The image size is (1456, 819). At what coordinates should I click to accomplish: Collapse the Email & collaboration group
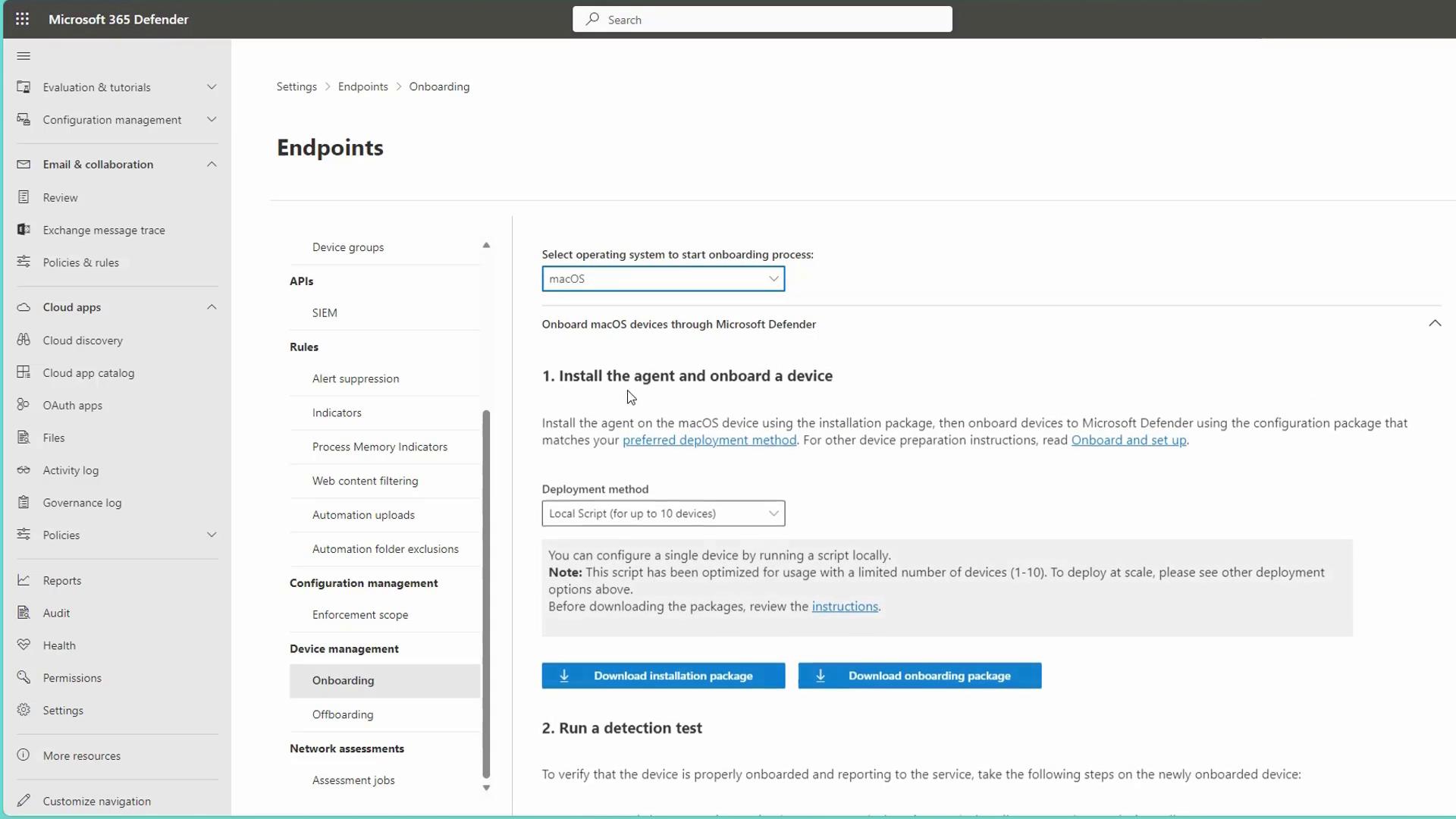(212, 165)
